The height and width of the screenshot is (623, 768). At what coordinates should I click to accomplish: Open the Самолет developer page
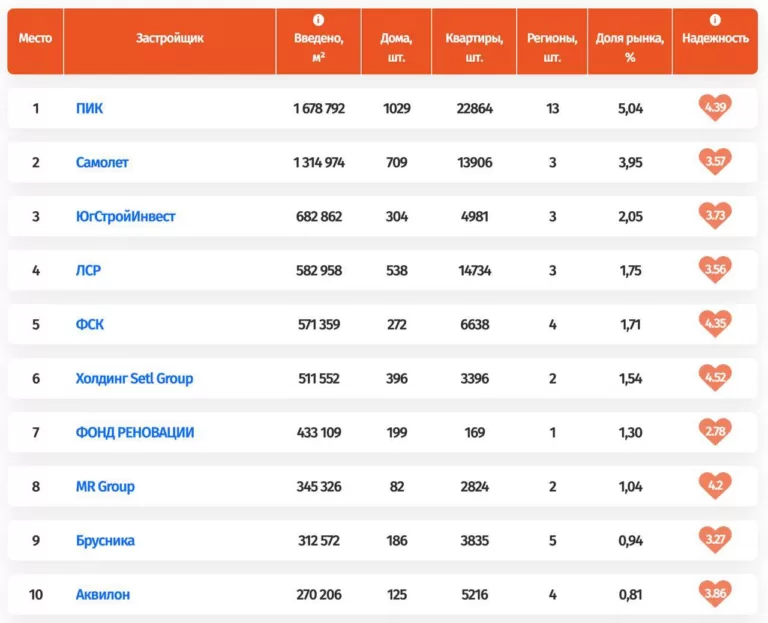102,162
